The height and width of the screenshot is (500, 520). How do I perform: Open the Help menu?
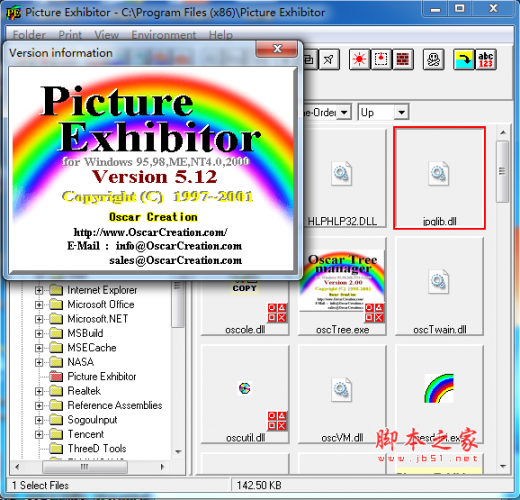coord(221,35)
